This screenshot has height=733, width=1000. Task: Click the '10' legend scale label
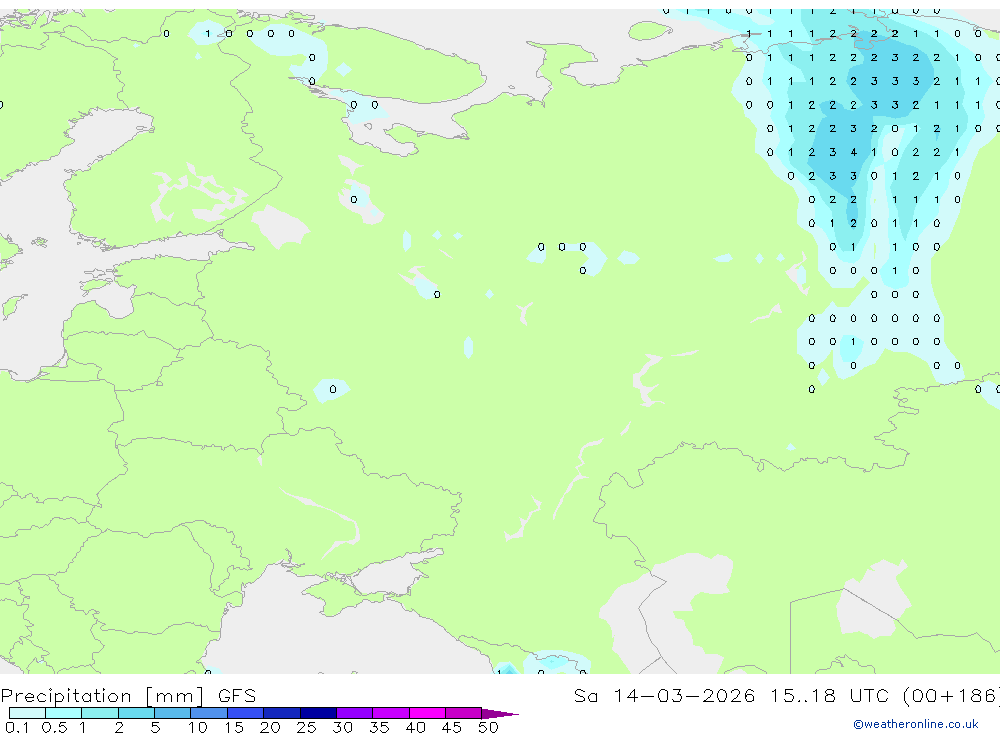tap(197, 727)
